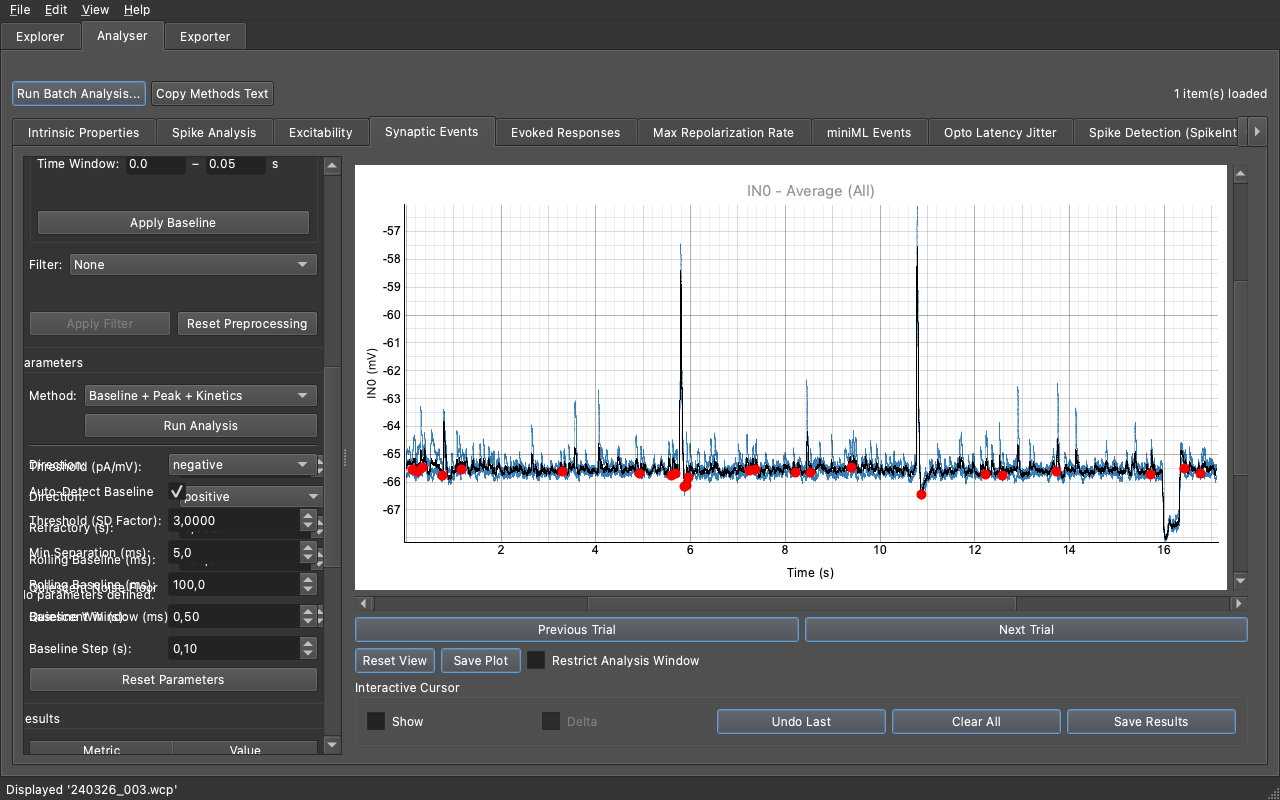Click the Time Window end field
This screenshot has height=800, width=1280.
click(235, 164)
